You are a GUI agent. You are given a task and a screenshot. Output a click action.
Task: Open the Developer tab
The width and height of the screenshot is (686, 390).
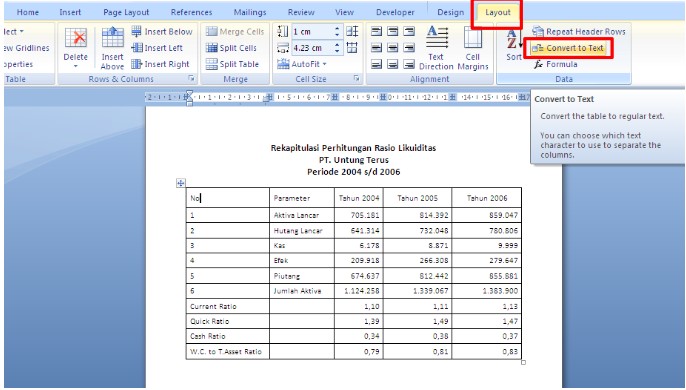tap(395, 12)
